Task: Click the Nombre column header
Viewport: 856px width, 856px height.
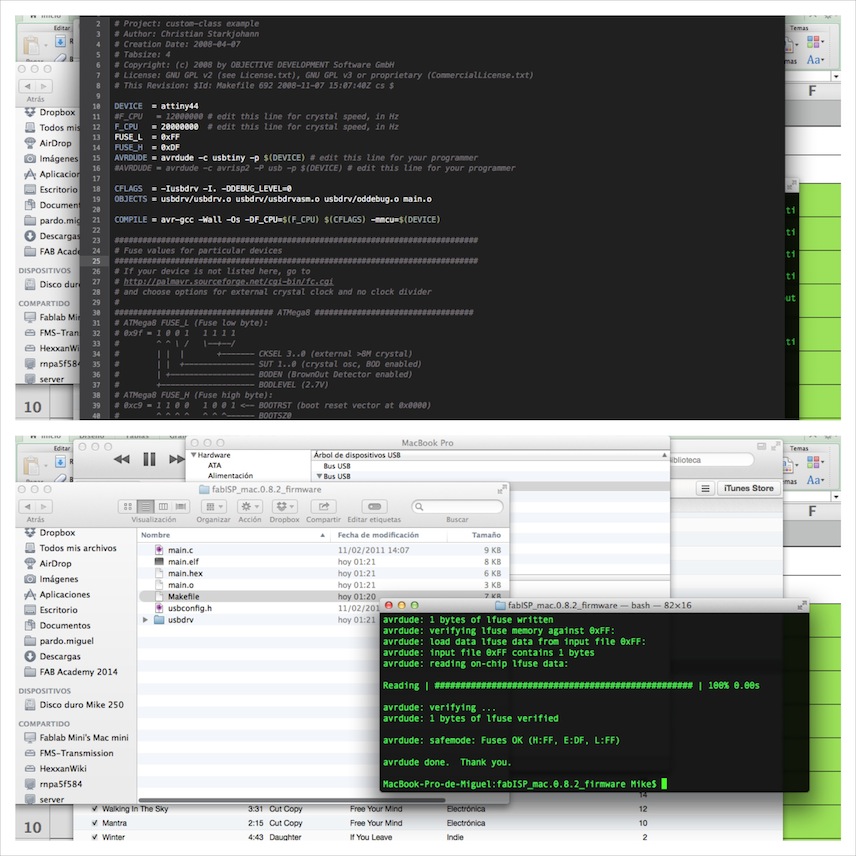Action: (x=234, y=536)
